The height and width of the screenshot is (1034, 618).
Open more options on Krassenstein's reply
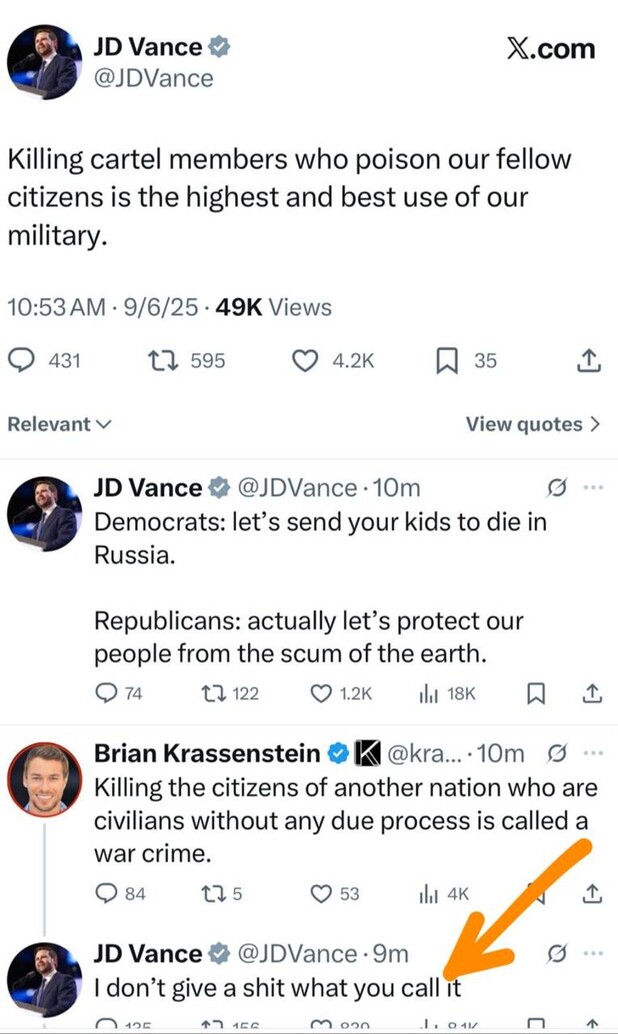click(x=593, y=753)
